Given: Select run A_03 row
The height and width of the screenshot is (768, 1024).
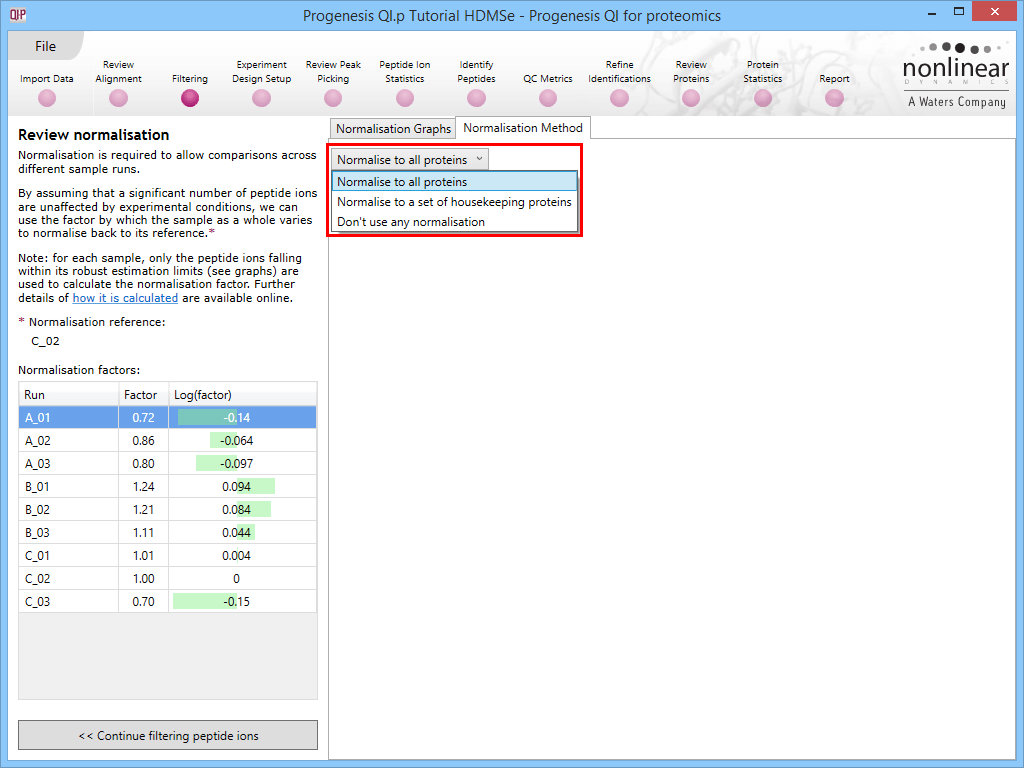Looking at the screenshot, I should pyautogui.click(x=168, y=463).
